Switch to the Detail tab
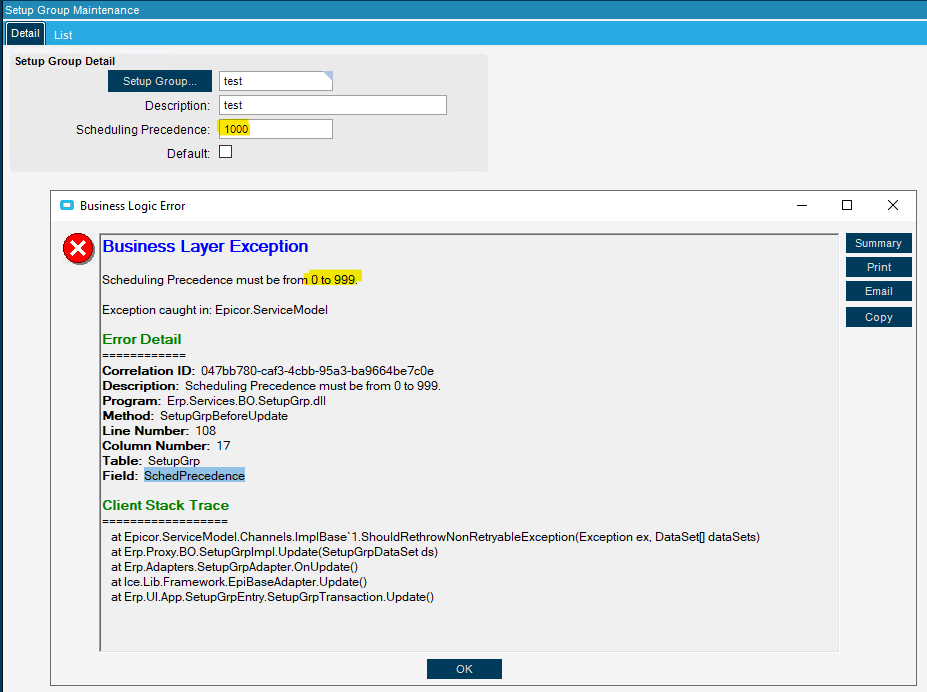Image resolution: width=927 pixels, height=692 pixels. (25, 34)
